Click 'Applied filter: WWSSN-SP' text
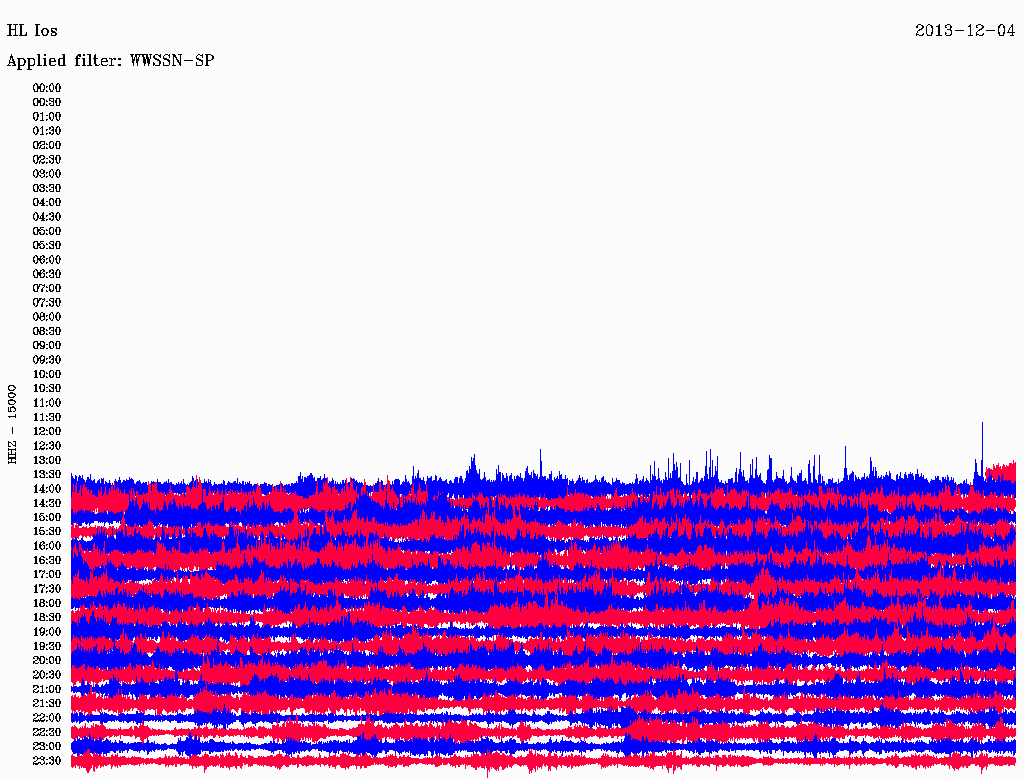 [110, 61]
